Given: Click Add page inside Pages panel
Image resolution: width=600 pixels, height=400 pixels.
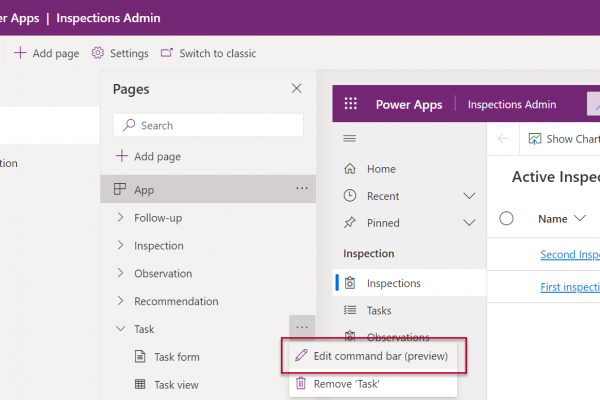Looking at the screenshot, I should 148,156.
